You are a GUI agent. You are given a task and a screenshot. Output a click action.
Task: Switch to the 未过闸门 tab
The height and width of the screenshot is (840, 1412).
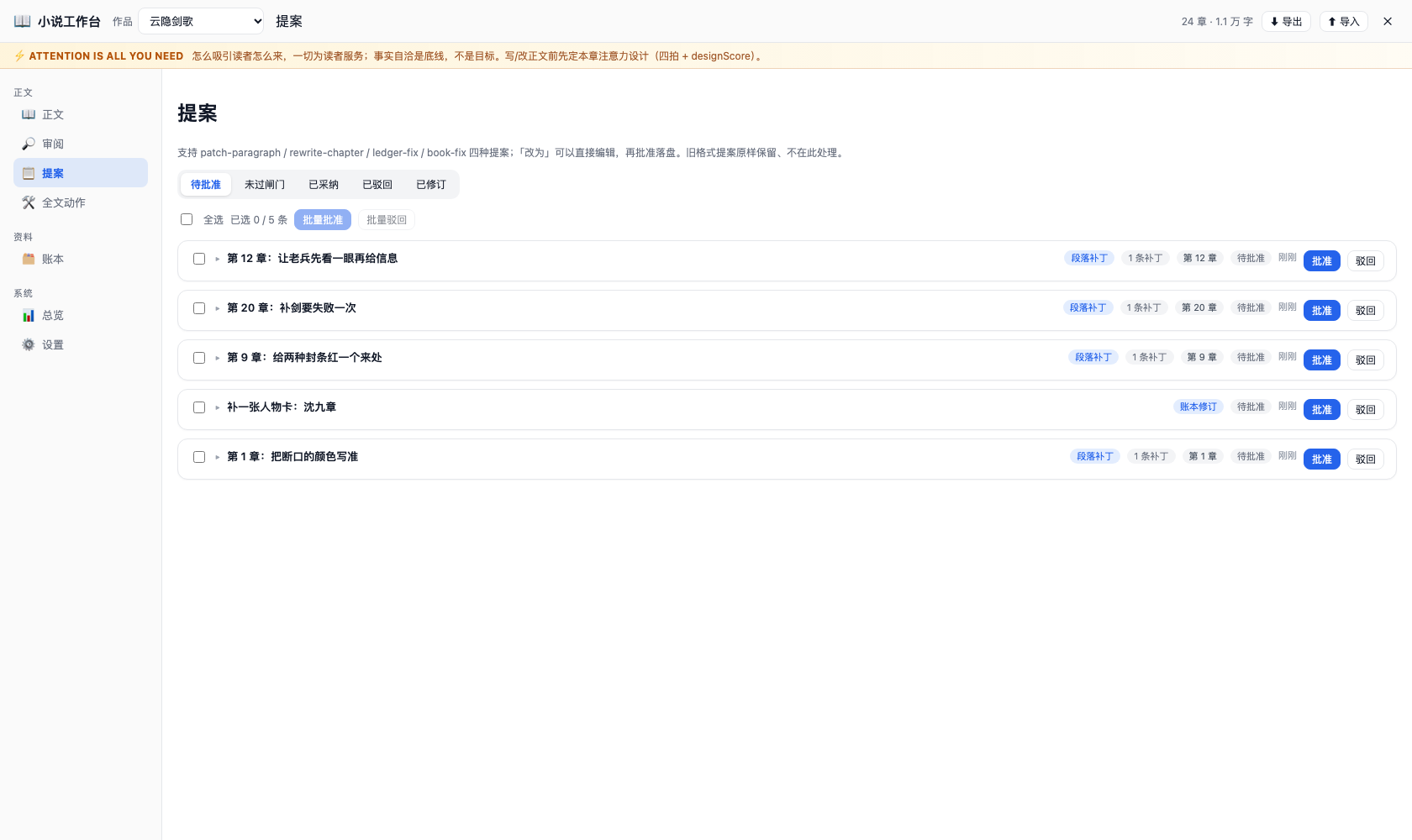click(265, 185)
